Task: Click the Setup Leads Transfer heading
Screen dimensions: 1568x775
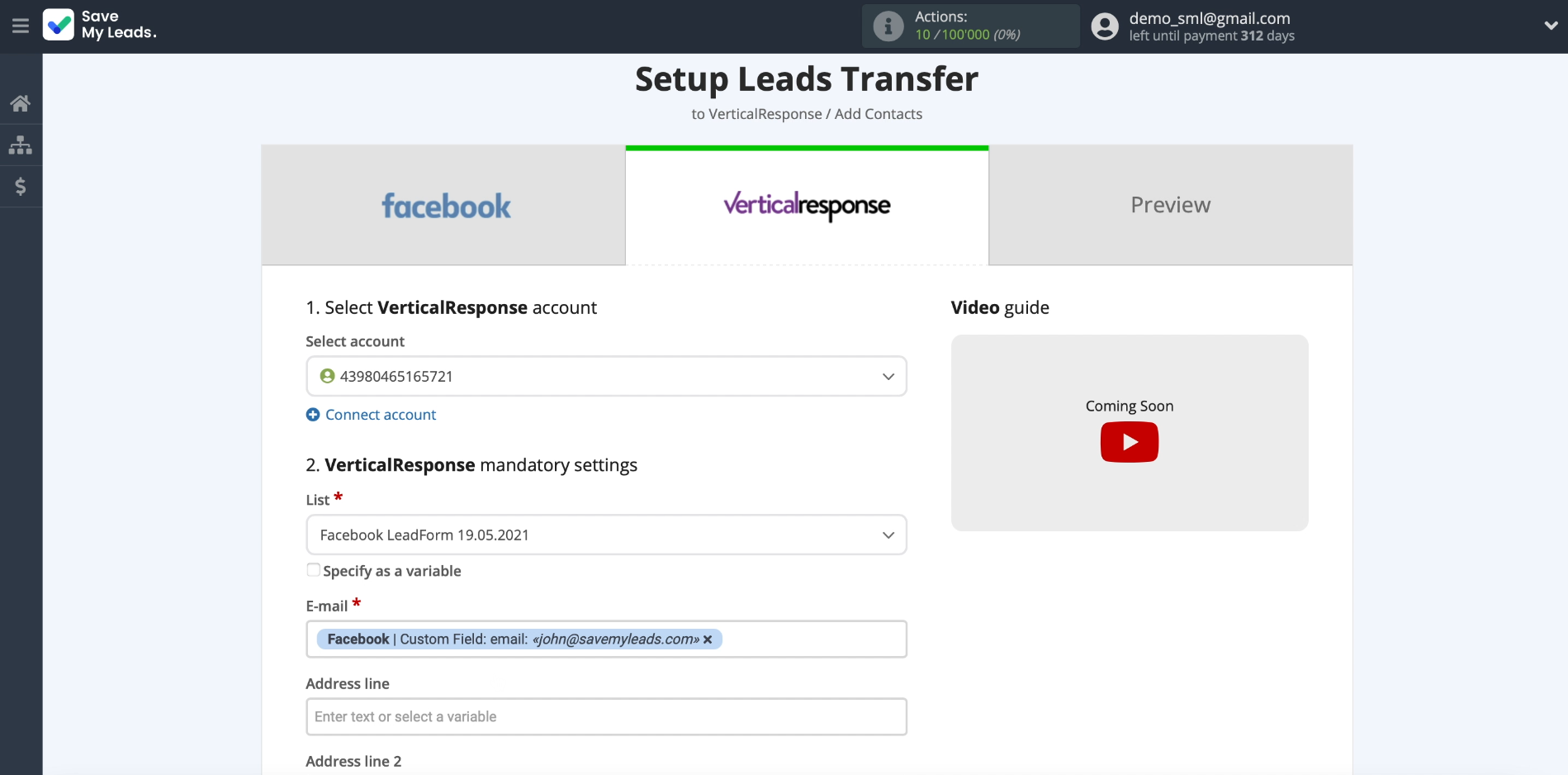Action: coord(807,79)
